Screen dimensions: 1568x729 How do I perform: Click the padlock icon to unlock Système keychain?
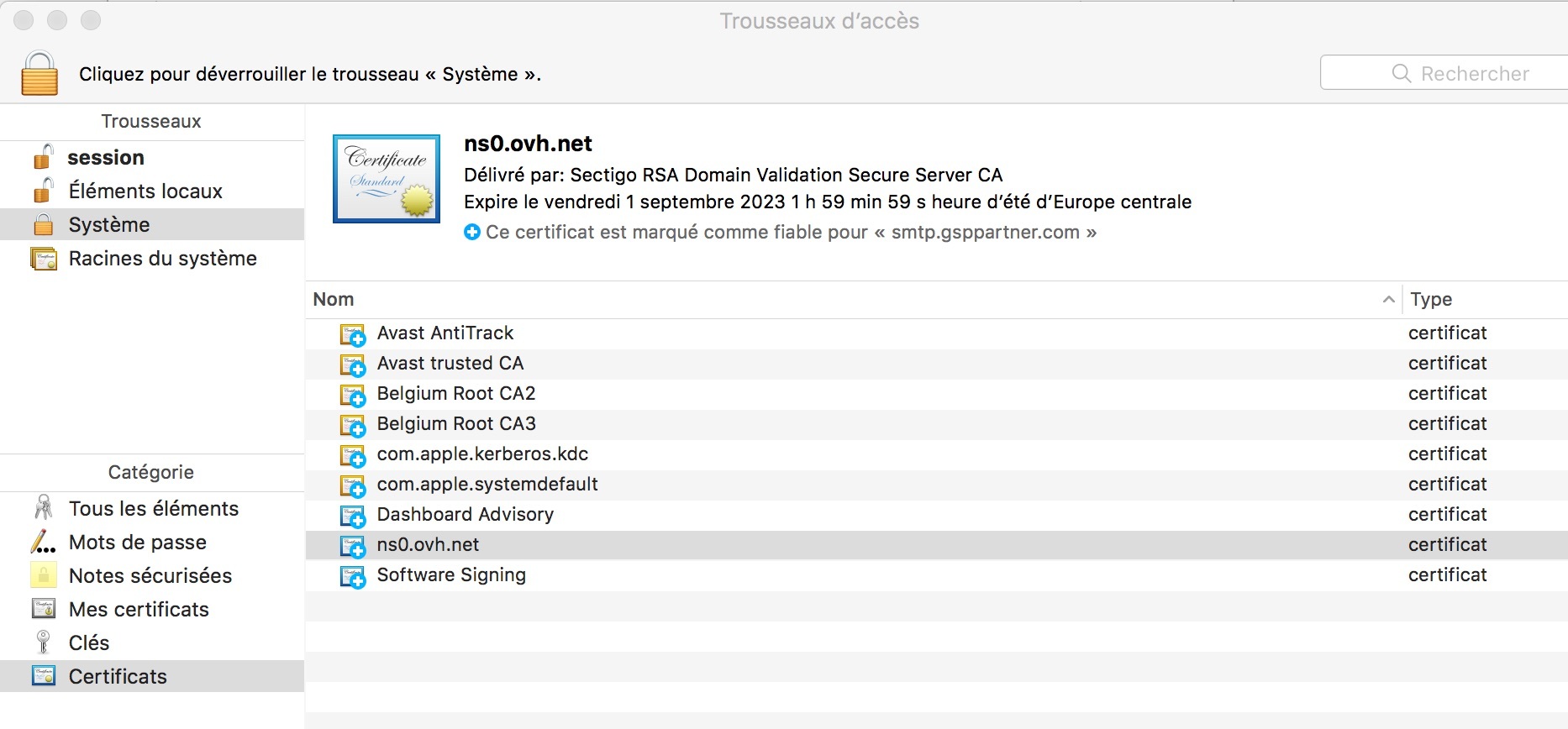(x=39, y=74)
